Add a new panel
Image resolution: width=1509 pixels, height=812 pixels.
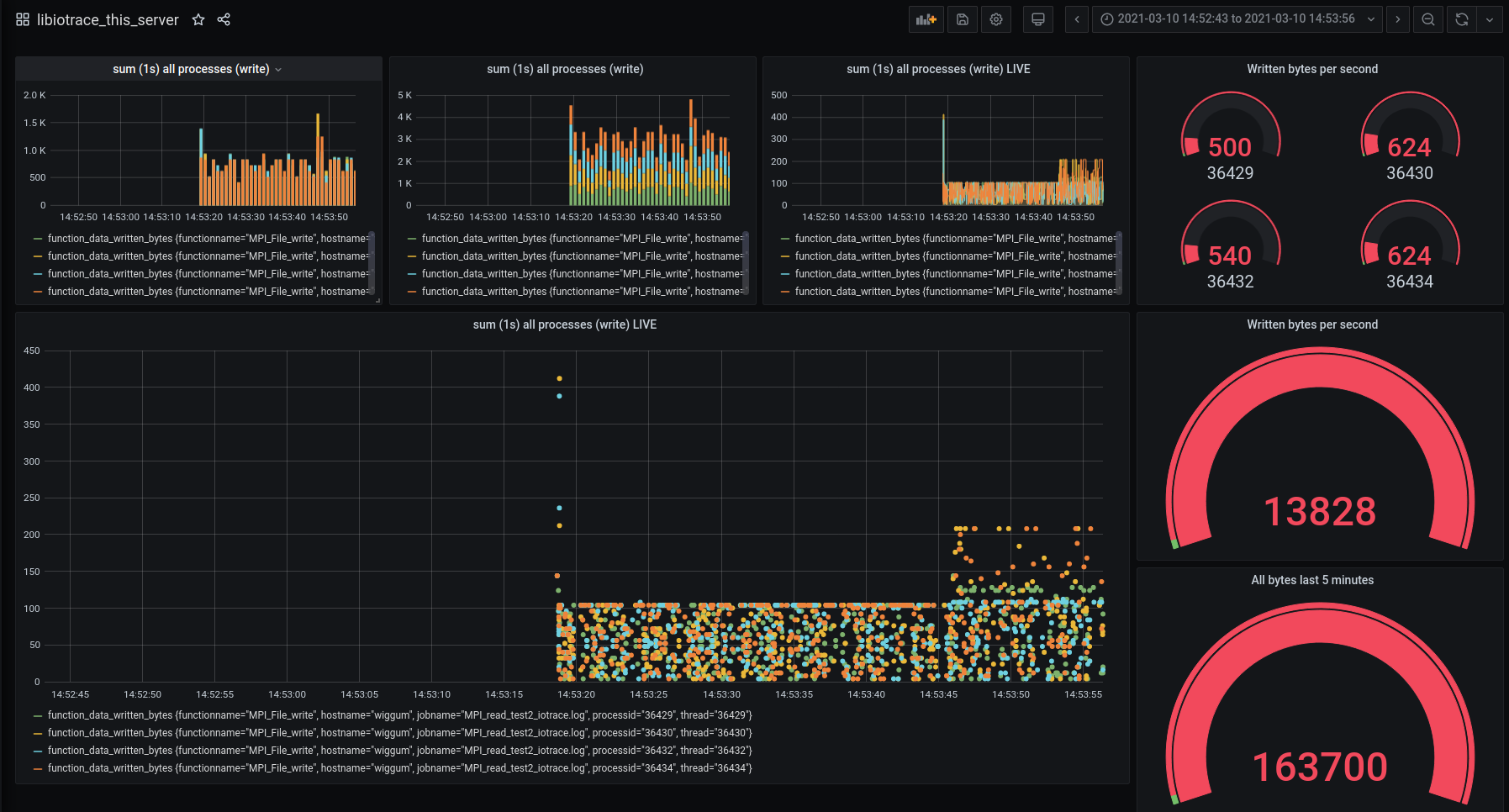(926, 19)
